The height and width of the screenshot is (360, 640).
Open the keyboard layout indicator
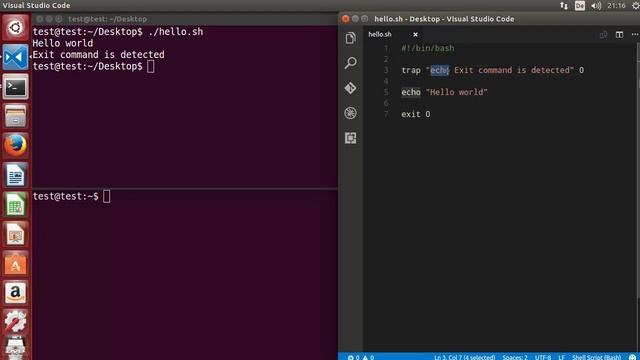(580, 6)
